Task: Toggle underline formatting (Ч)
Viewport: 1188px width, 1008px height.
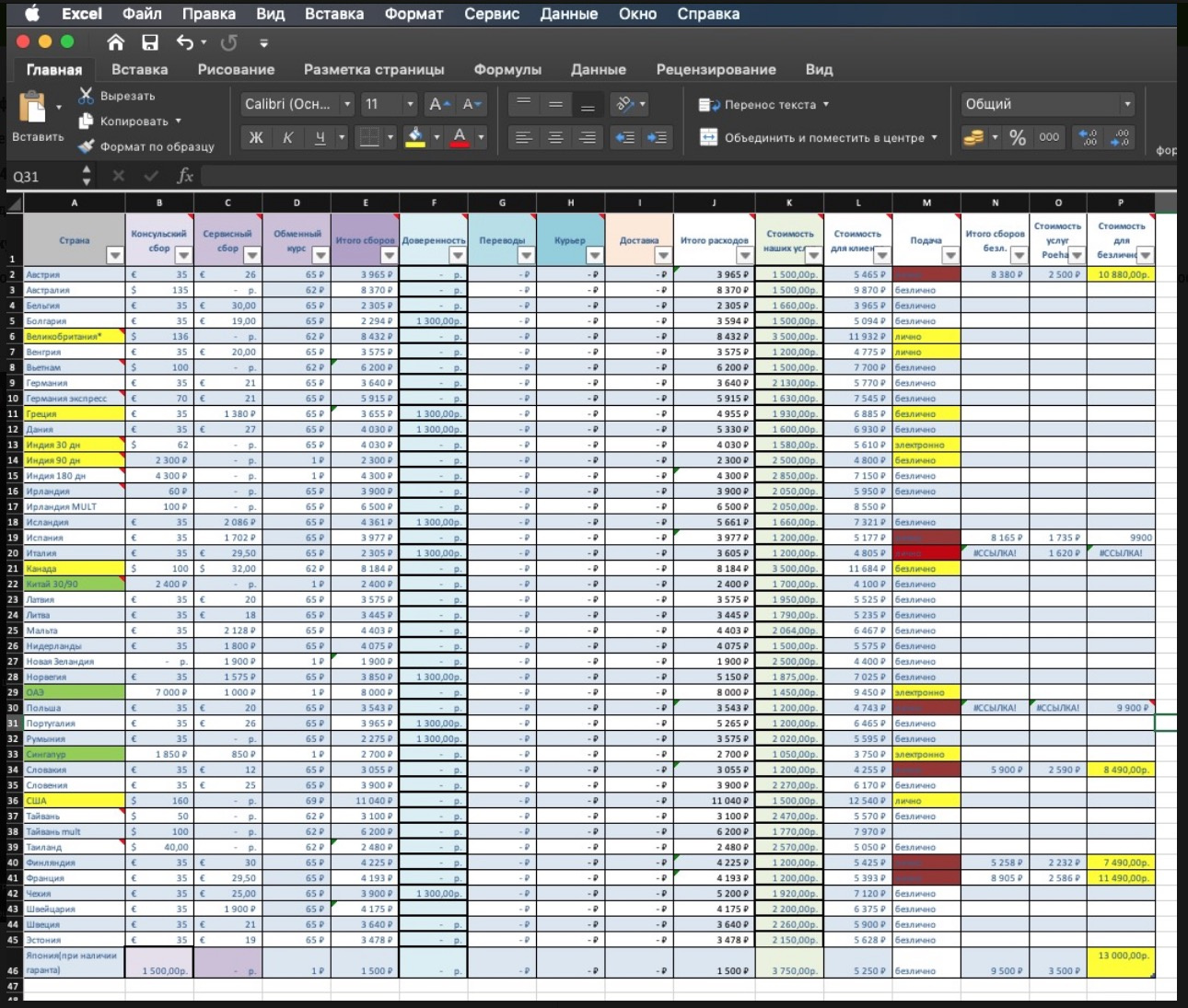Action: (x=320, y=137)
